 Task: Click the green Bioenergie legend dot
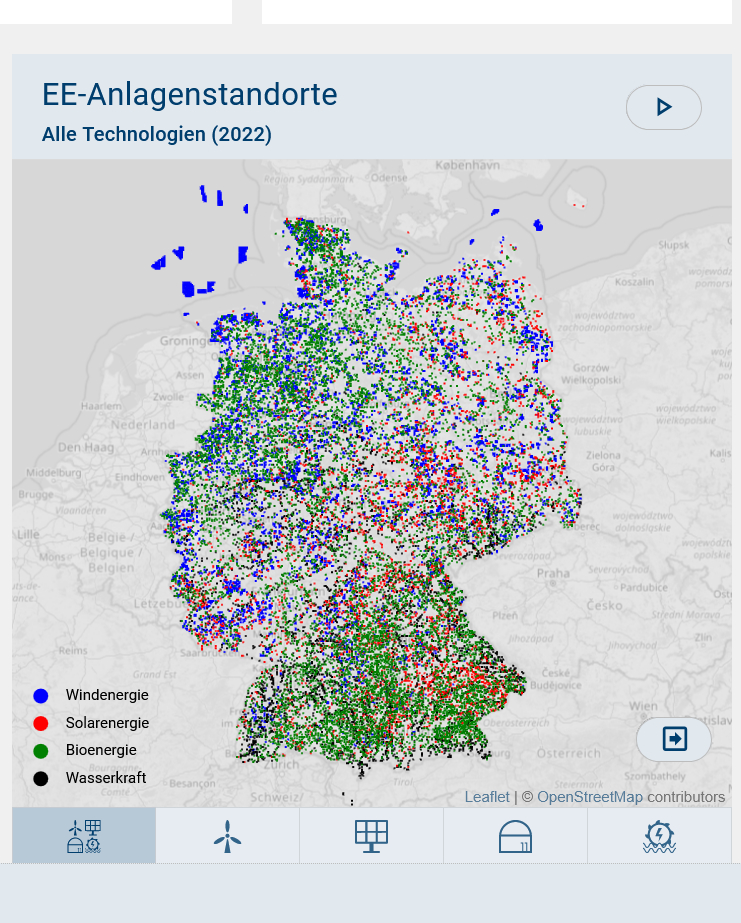click(x=41, y=750)
